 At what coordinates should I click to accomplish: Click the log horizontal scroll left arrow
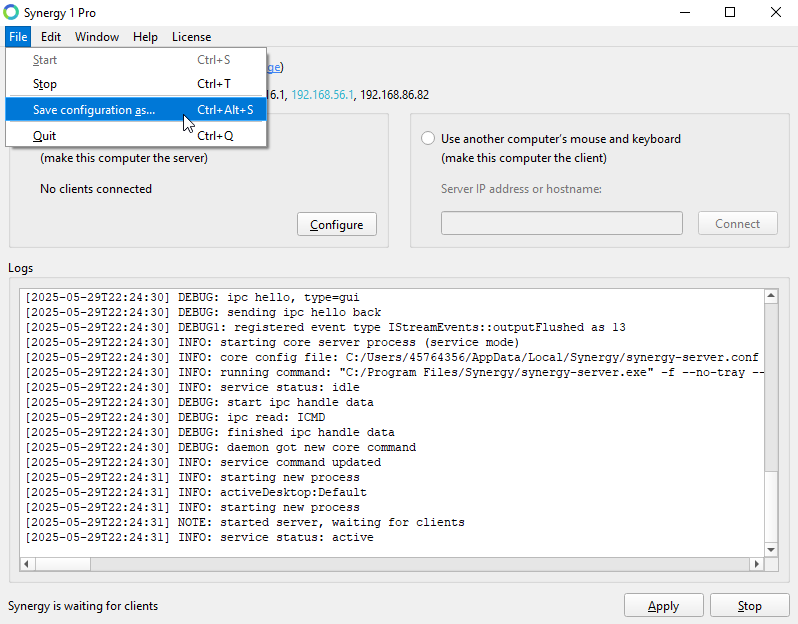pos(26,564)
